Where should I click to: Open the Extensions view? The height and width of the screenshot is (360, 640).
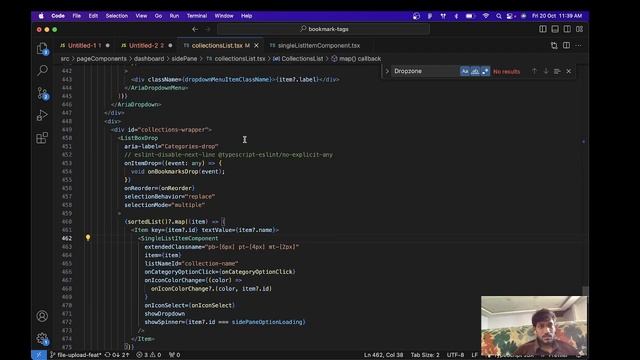click(x=42, y=138)
